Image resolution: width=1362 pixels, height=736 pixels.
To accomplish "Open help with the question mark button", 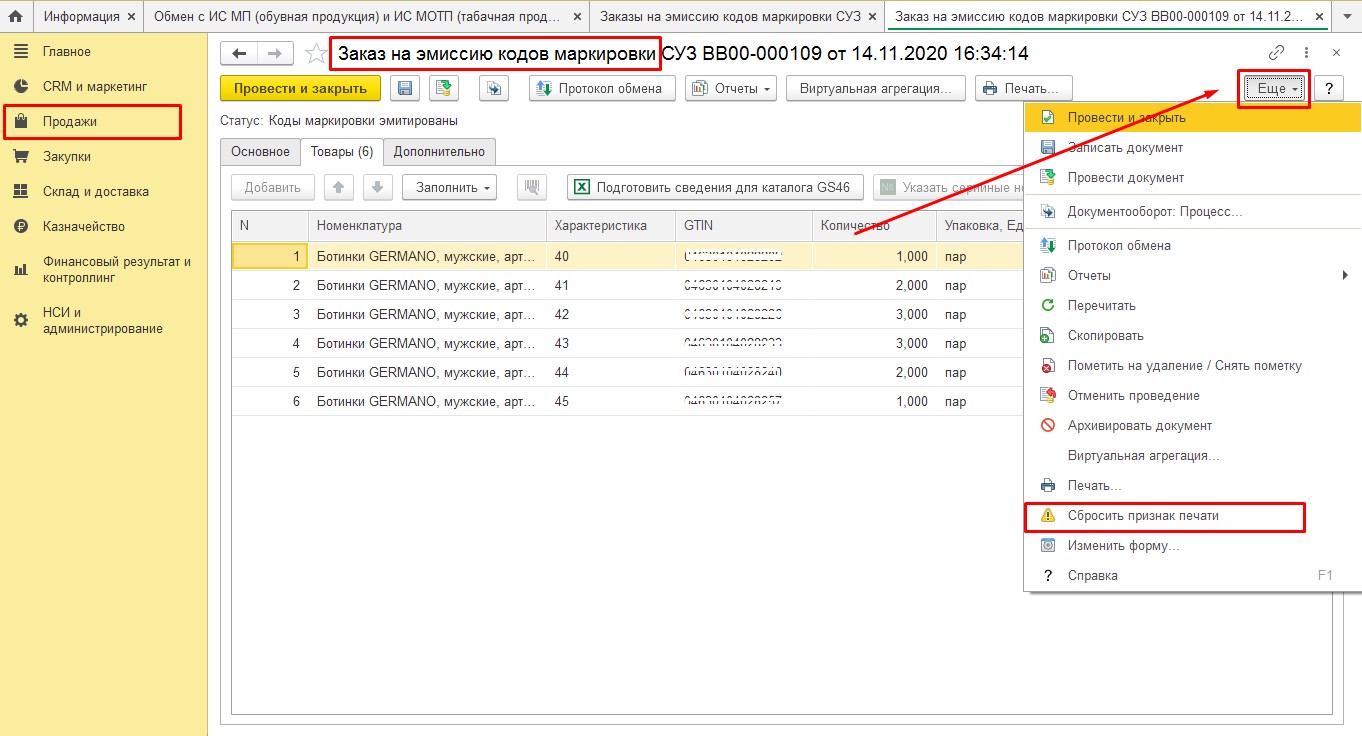I will pyautogui.click(x=1328, y=88).
